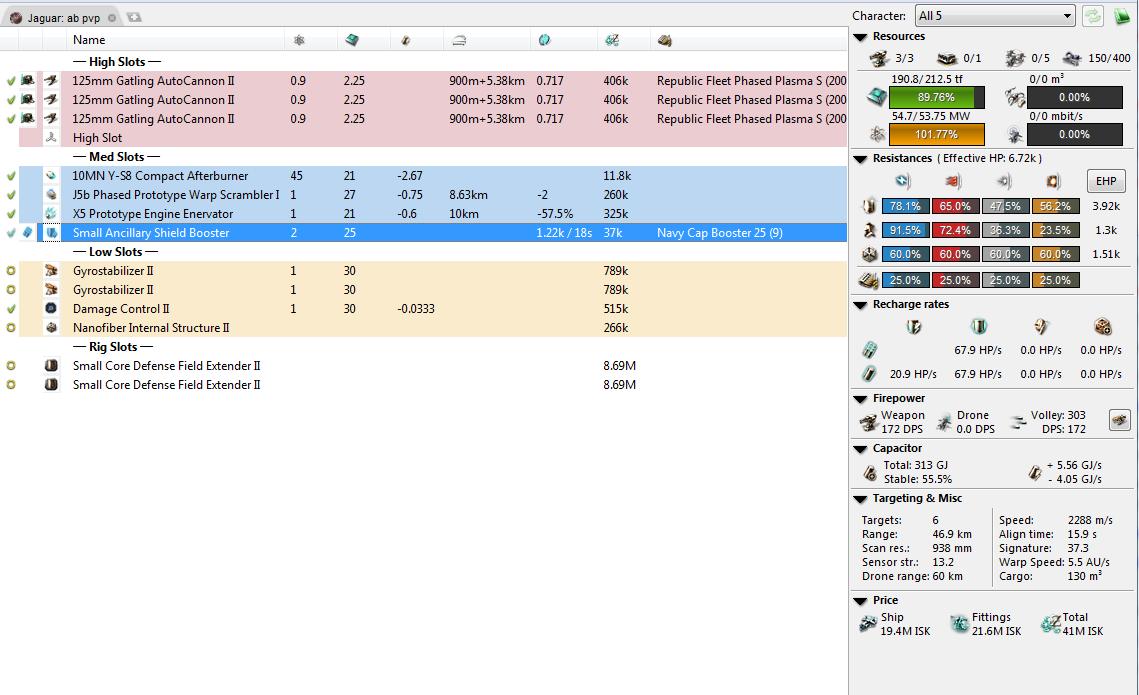Close the Jaguar: ab pvp tab

tap(112, 17)
